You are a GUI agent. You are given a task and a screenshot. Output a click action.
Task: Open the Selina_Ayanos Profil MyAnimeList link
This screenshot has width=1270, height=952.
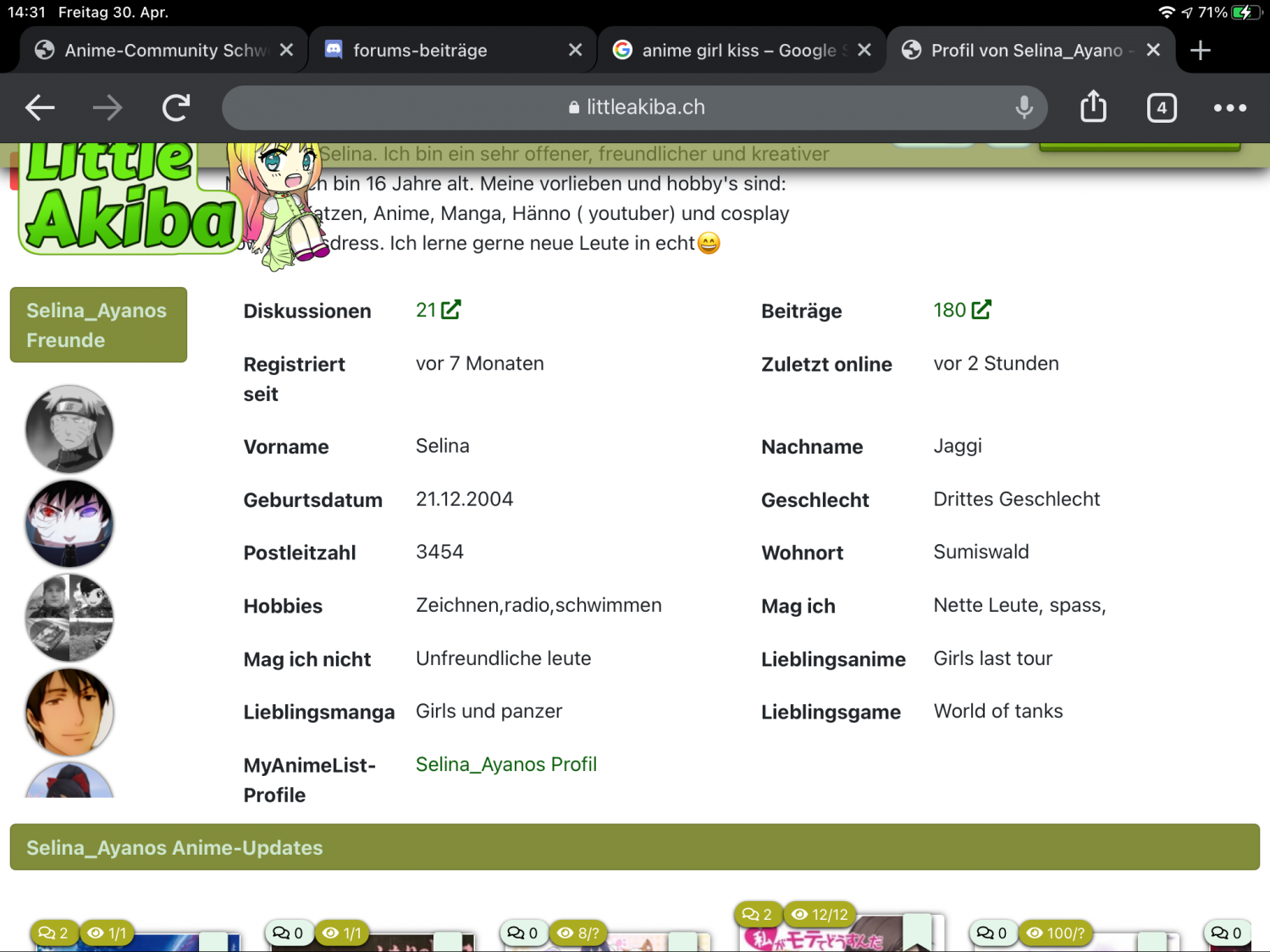click(505, 764)
